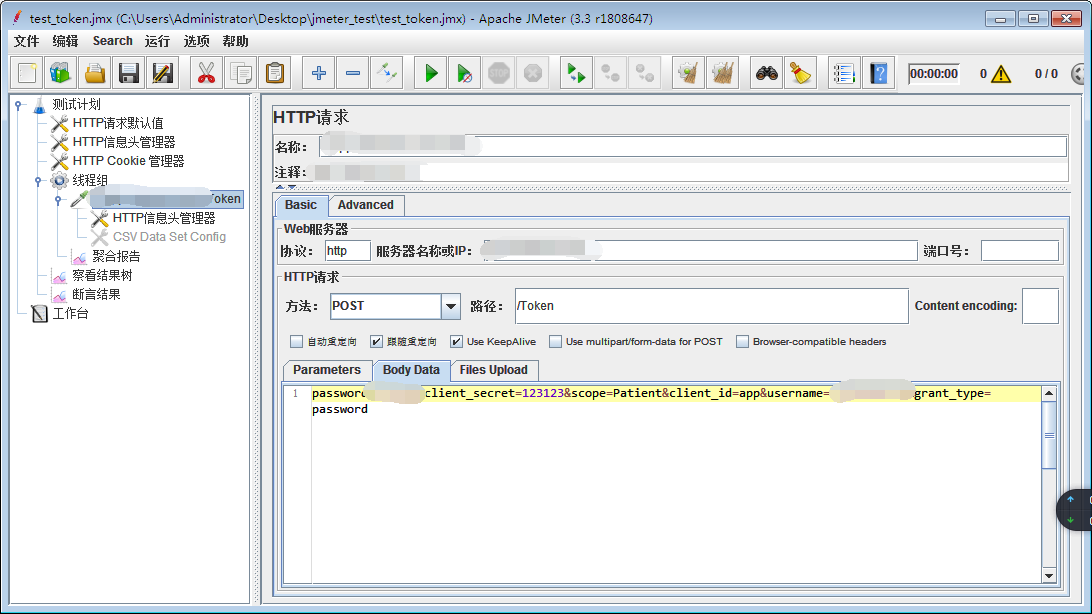
Task: Toggle the 跟随重定向 checkbox
Action: pyautogui.click(x=376, y=341)
